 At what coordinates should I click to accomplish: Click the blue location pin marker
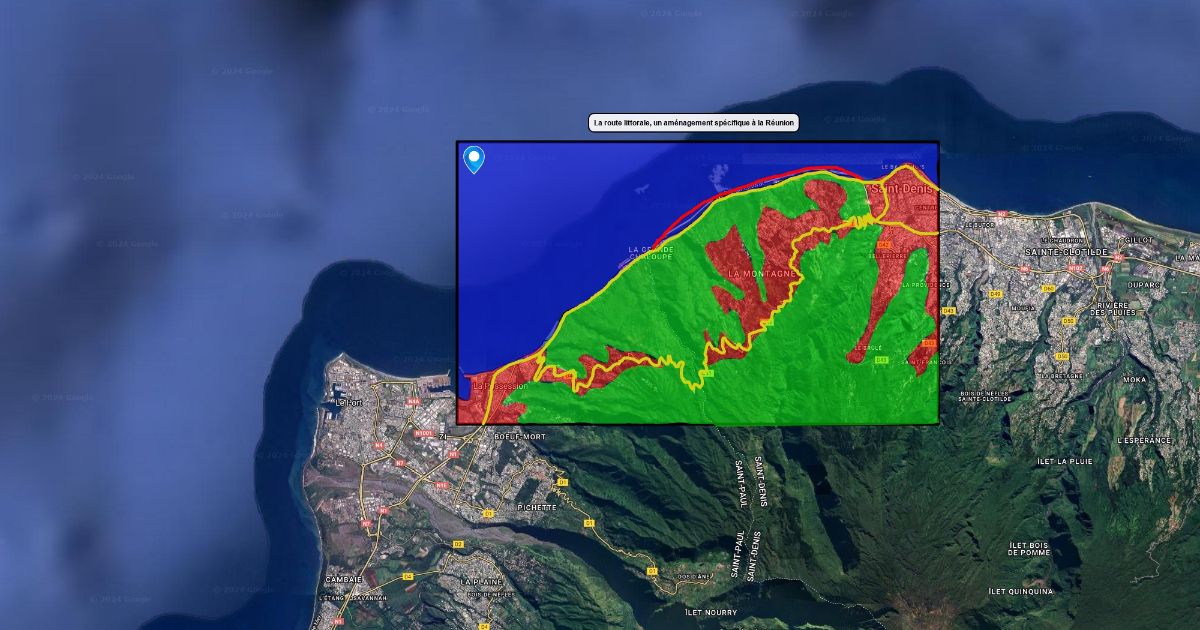(x=474, y=159)
